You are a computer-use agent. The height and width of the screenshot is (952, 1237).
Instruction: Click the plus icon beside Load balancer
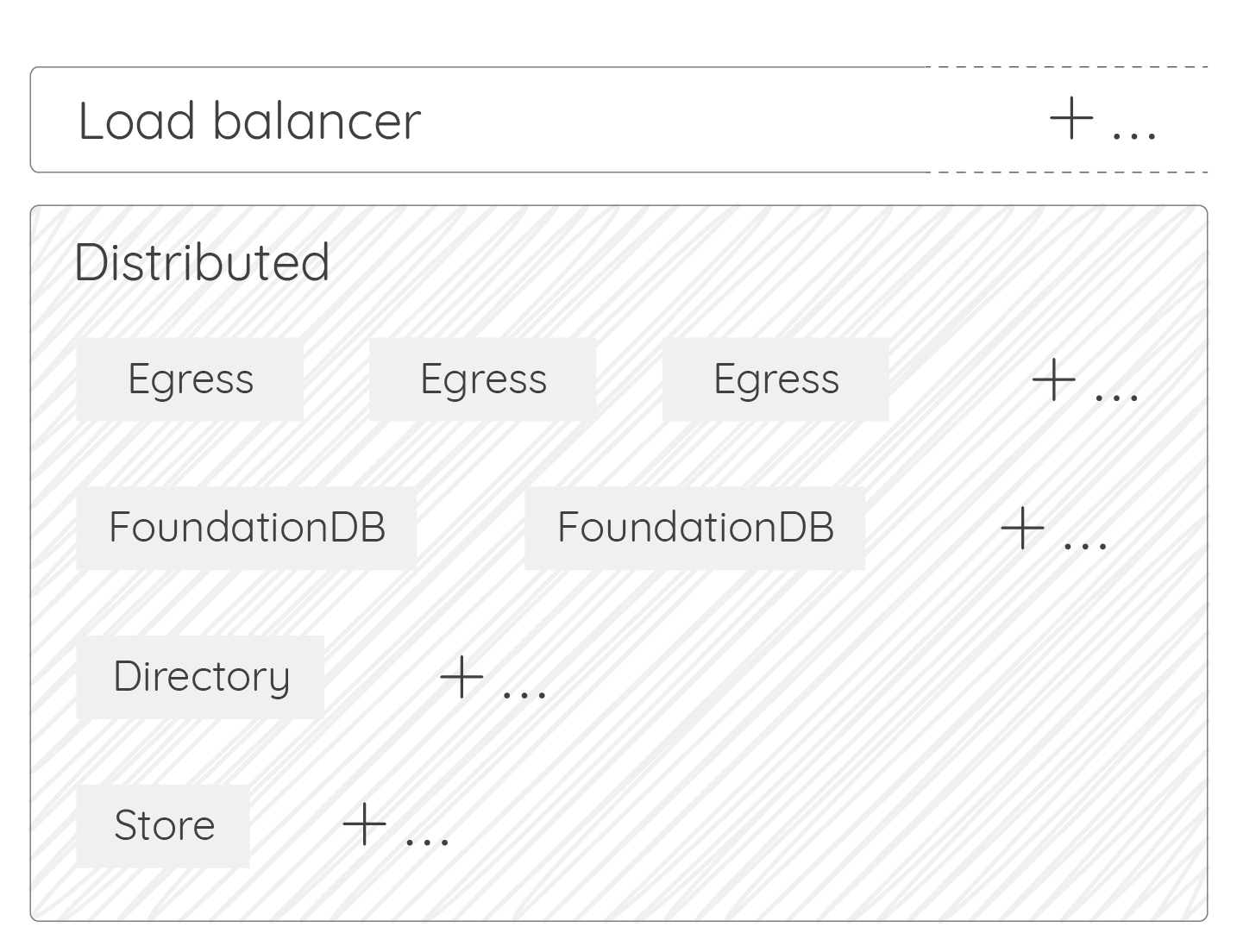pyautogui.click(x=1071, y=118)
